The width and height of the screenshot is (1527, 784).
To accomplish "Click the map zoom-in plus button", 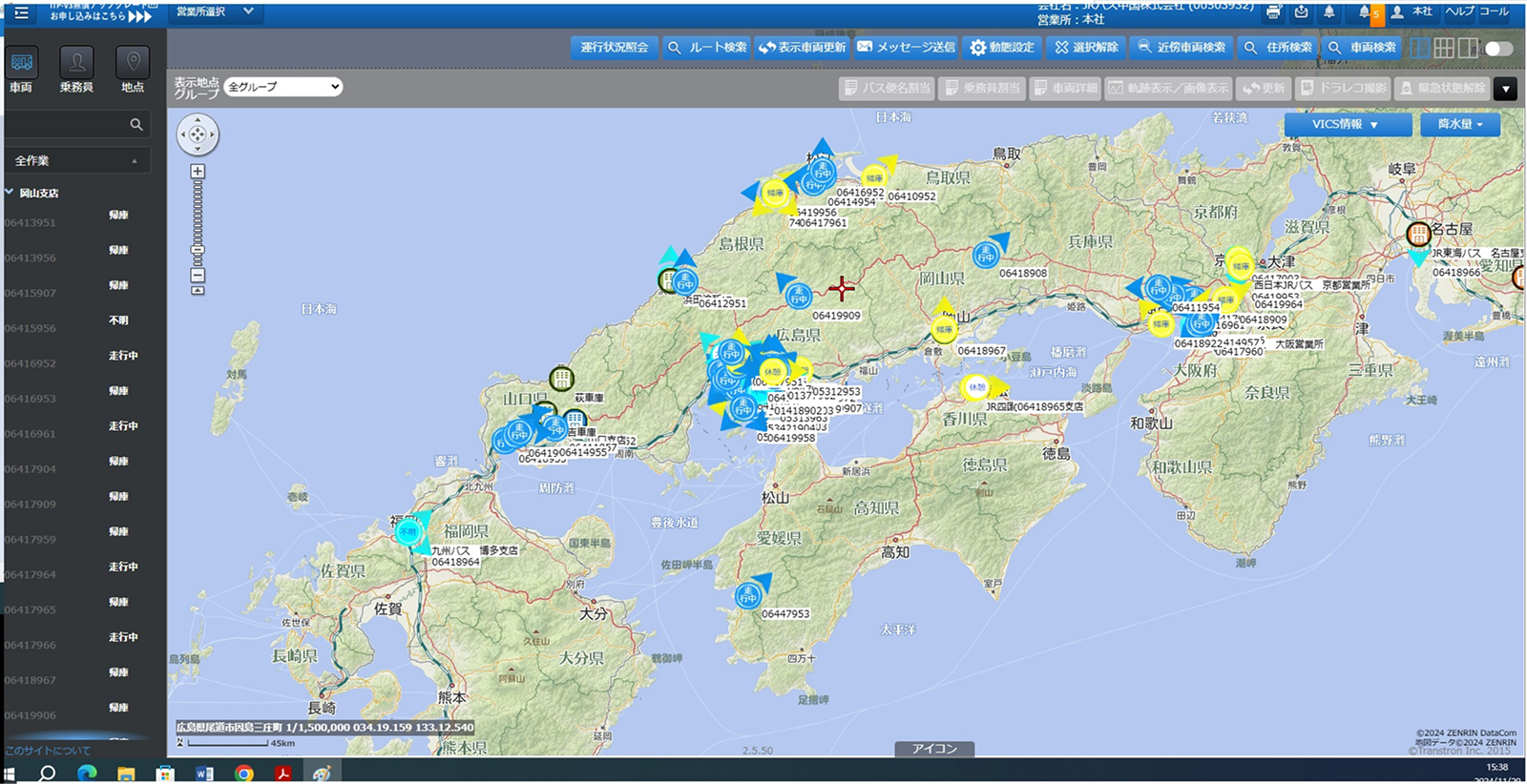I will (x=198, y=172).
